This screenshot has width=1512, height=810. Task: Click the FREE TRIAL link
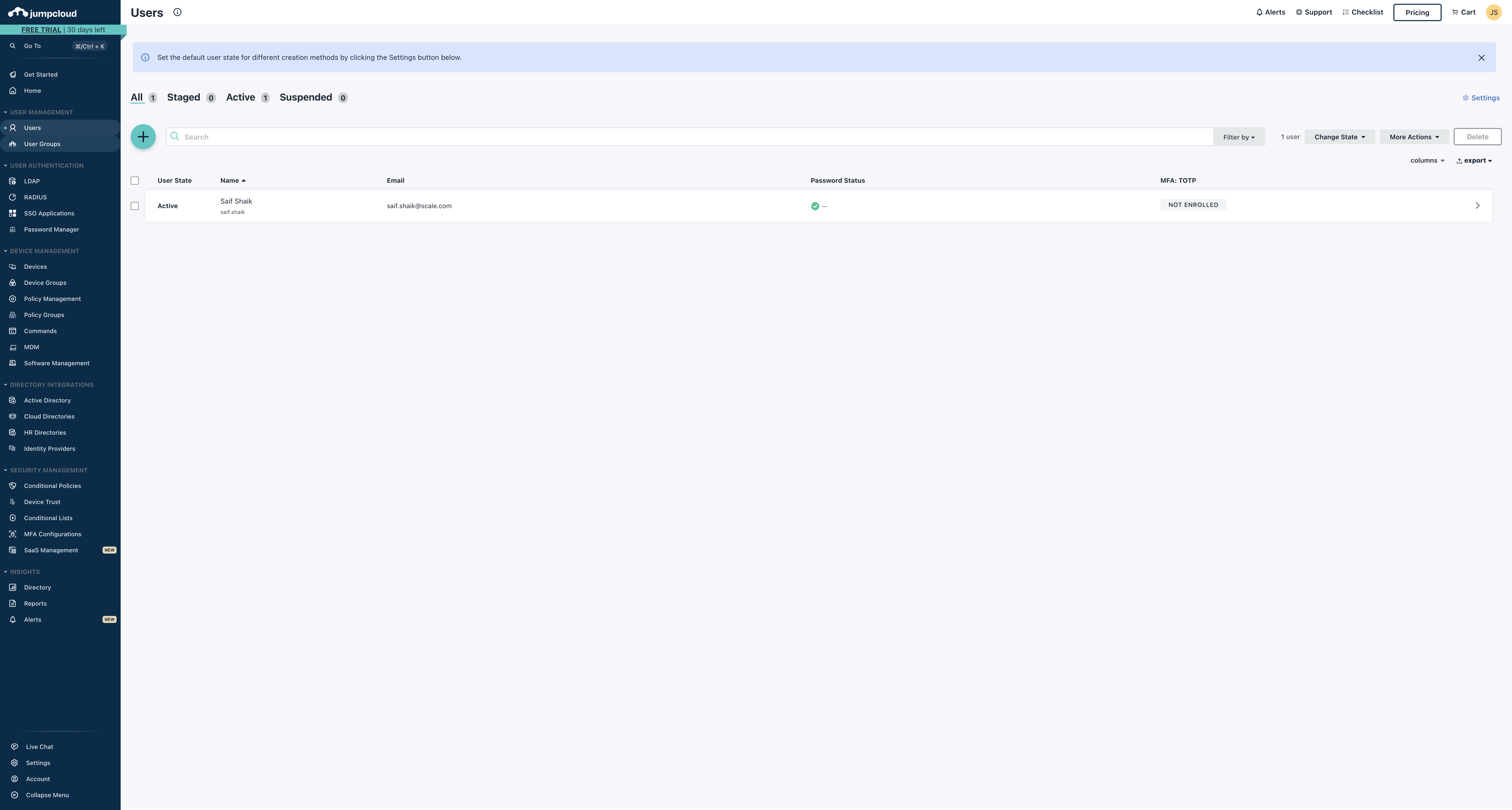coord(41,30)
